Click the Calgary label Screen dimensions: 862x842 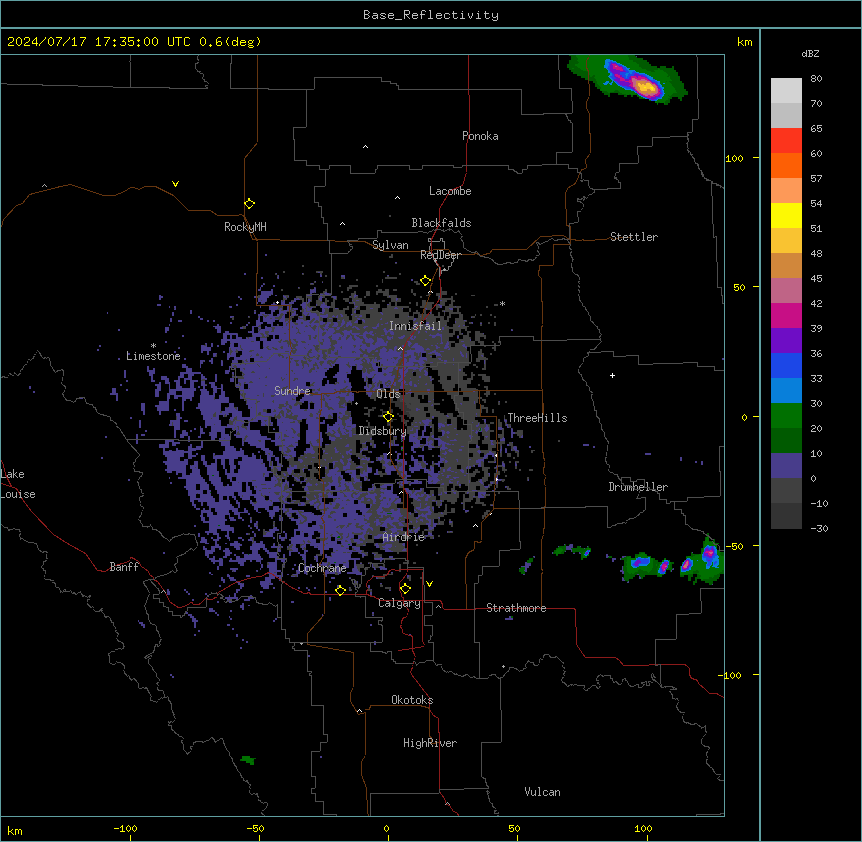399,603
